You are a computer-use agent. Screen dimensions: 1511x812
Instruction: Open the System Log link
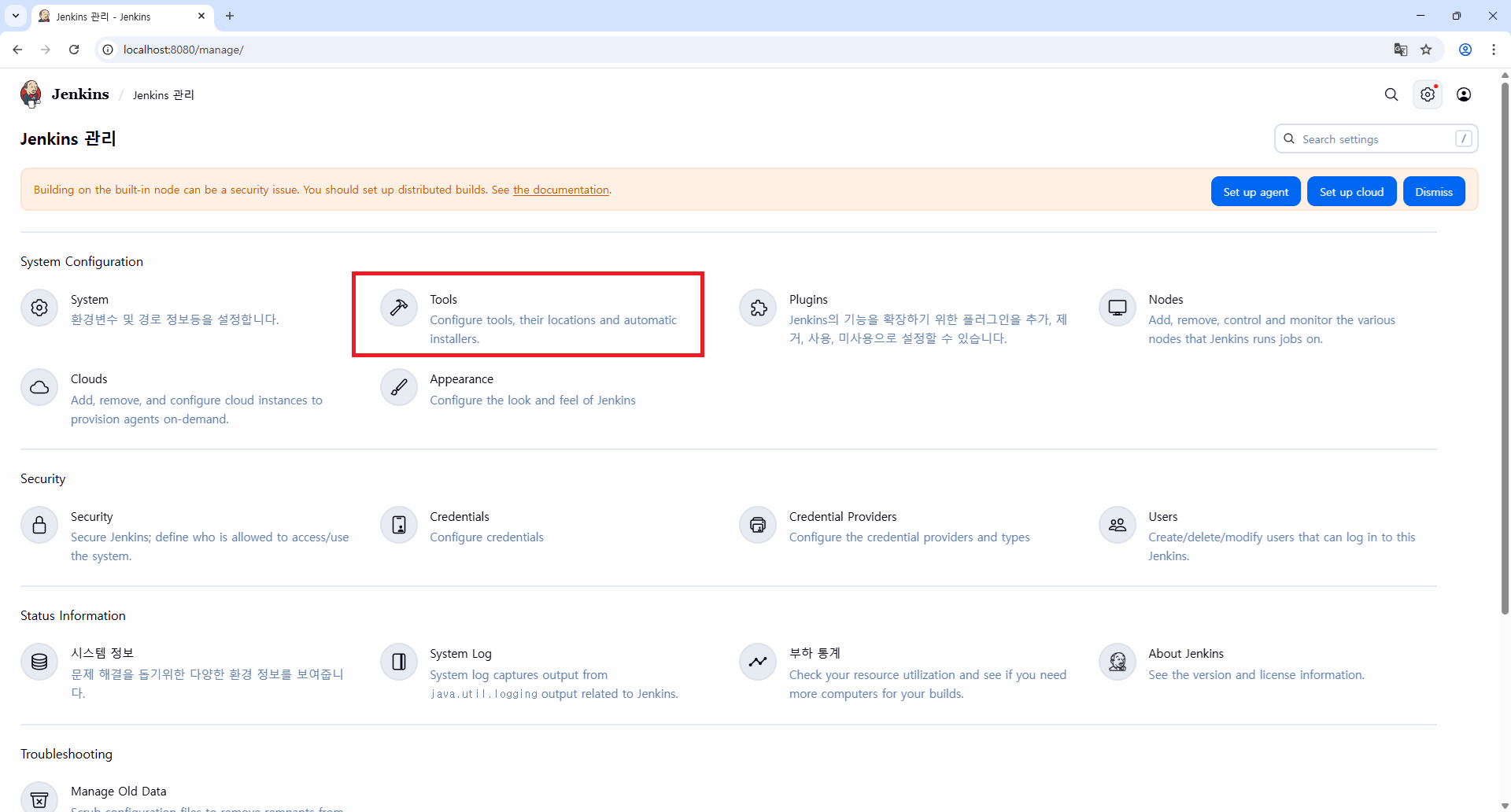460,654
